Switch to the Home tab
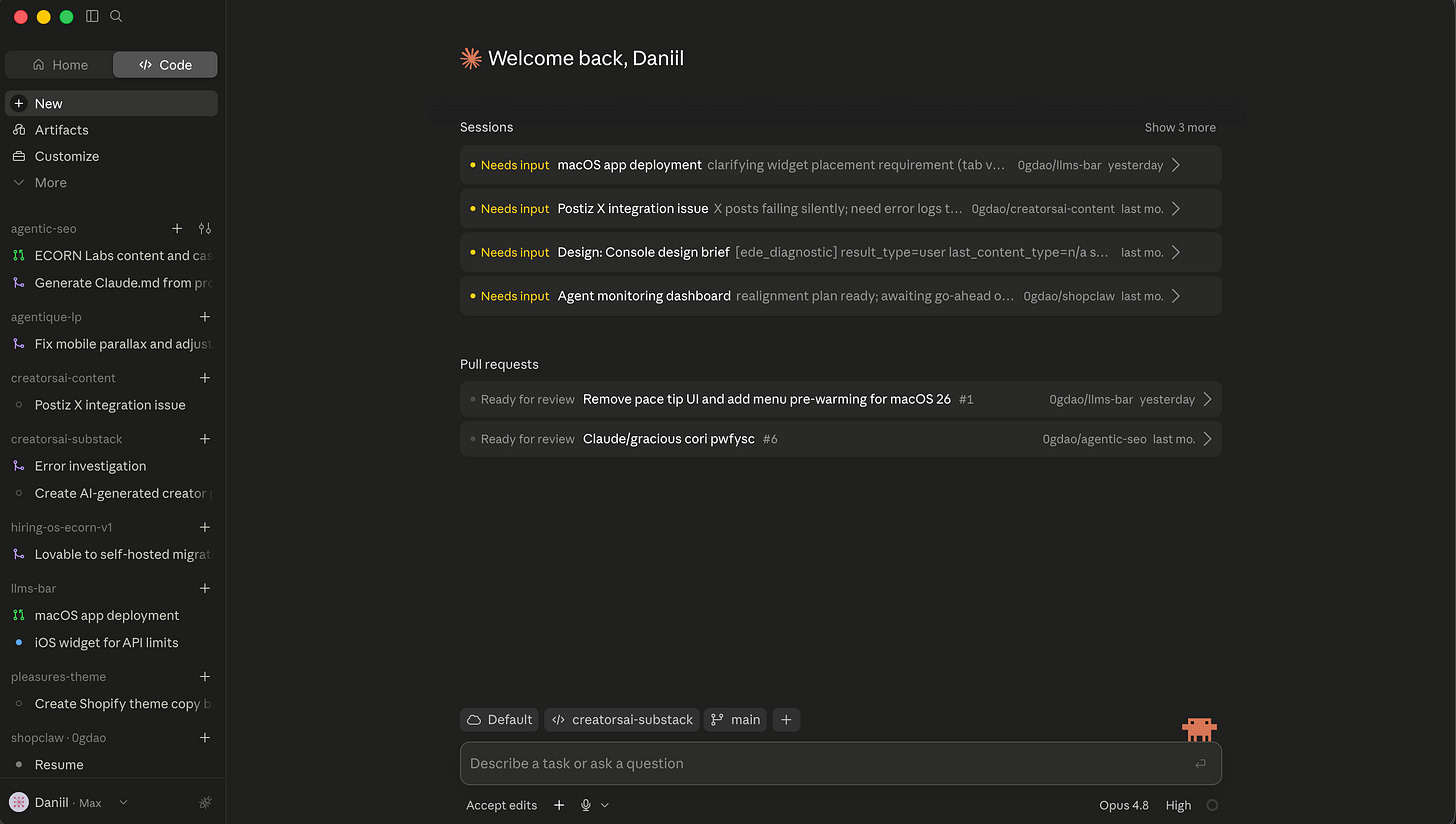1456x824 pixels. point(60,65)
